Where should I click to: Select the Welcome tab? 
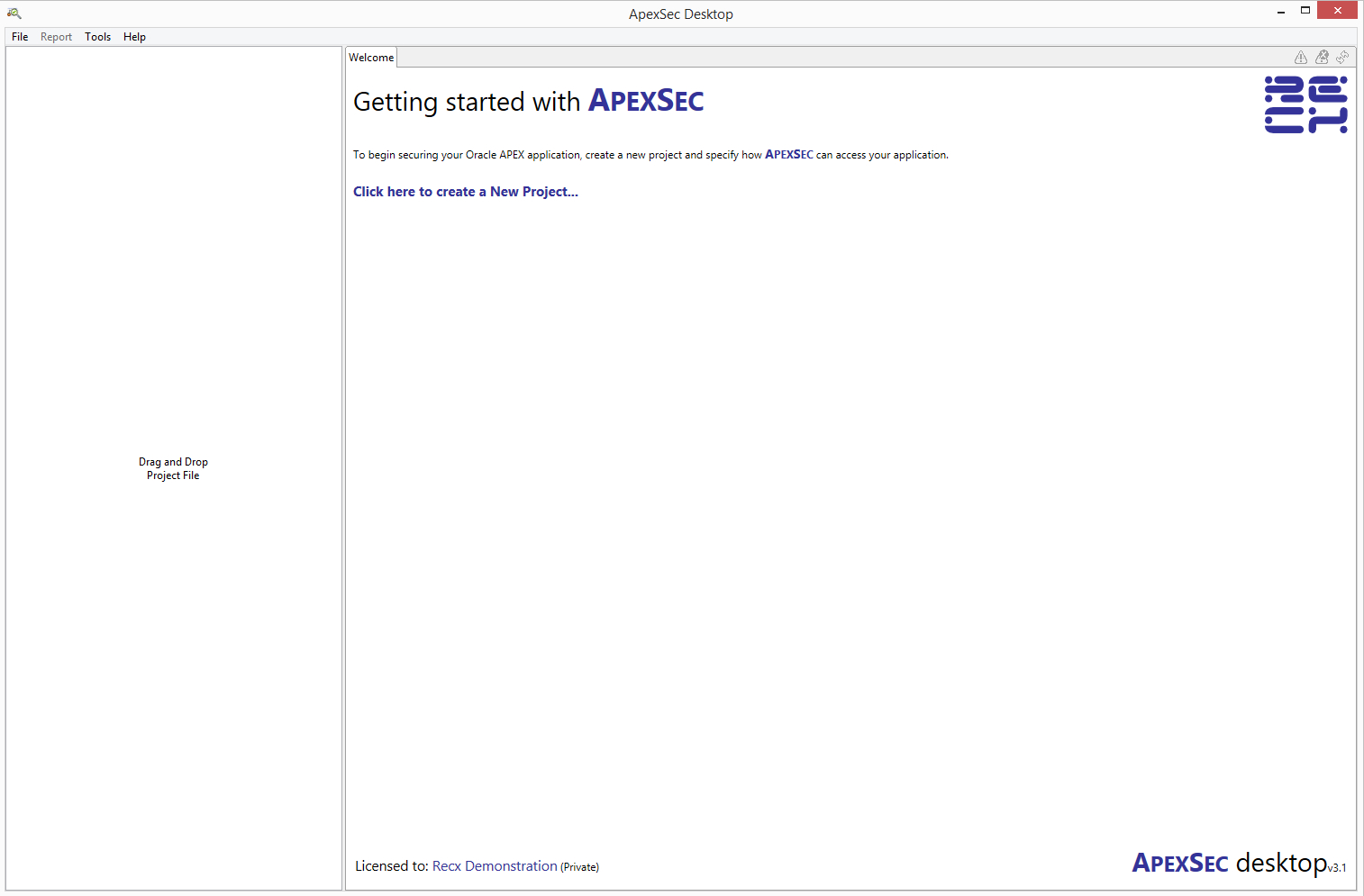tap(371, 58)
